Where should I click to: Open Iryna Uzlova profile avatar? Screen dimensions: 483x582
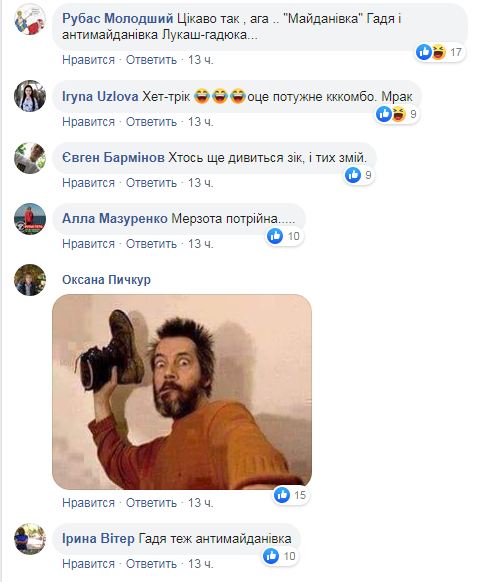tap(30, 96)
